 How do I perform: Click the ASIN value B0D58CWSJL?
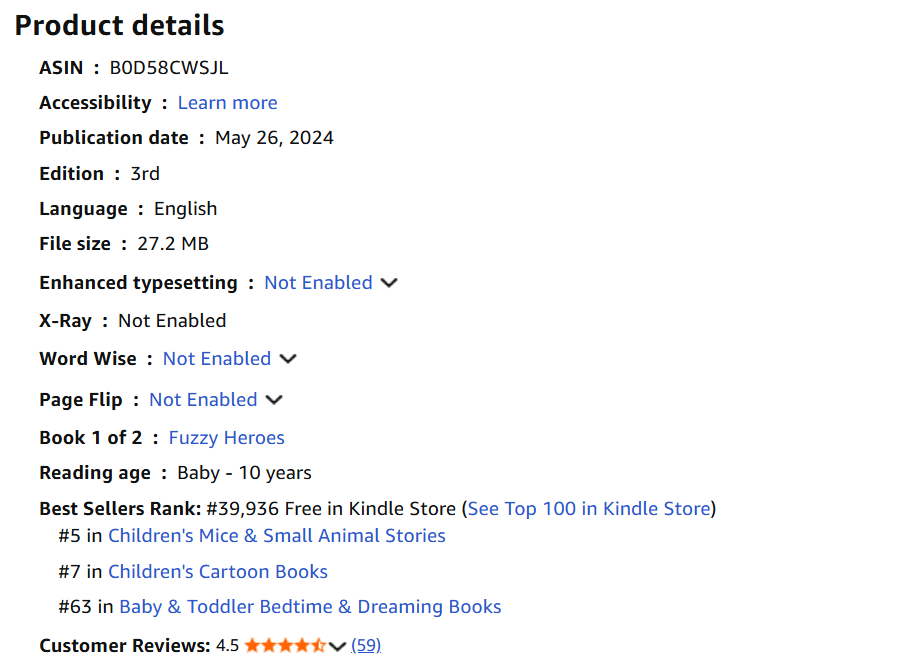169,68
